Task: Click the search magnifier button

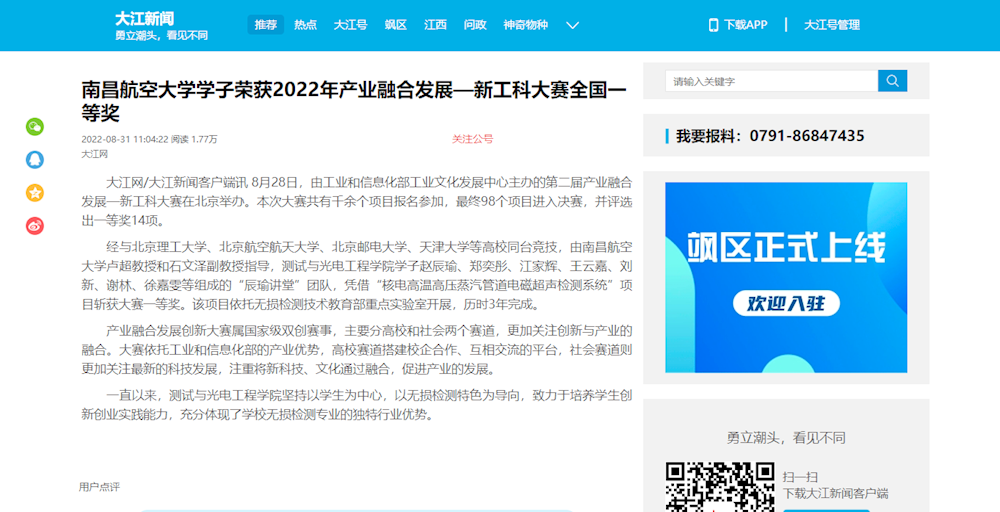Action: pyautogui.click(x=892, y=81)
